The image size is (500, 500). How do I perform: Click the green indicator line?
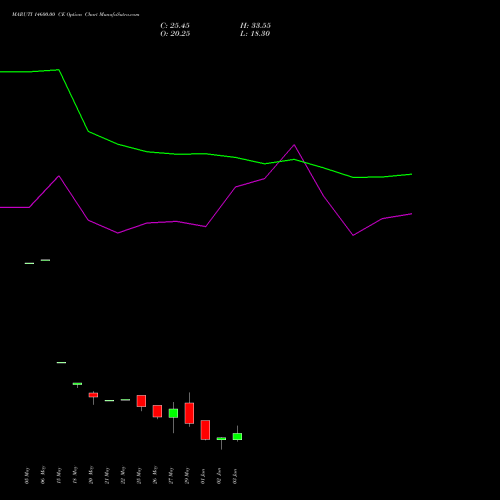click(x=206, y=154)
